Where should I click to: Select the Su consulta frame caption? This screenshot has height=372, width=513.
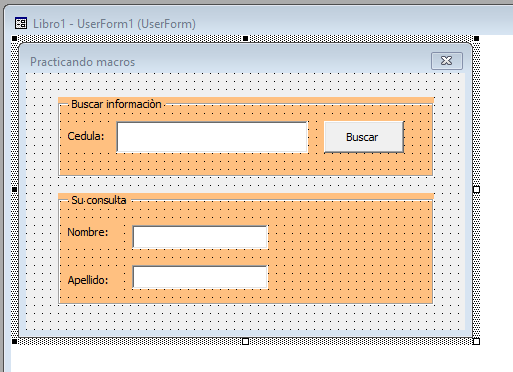tap(99, 200)
